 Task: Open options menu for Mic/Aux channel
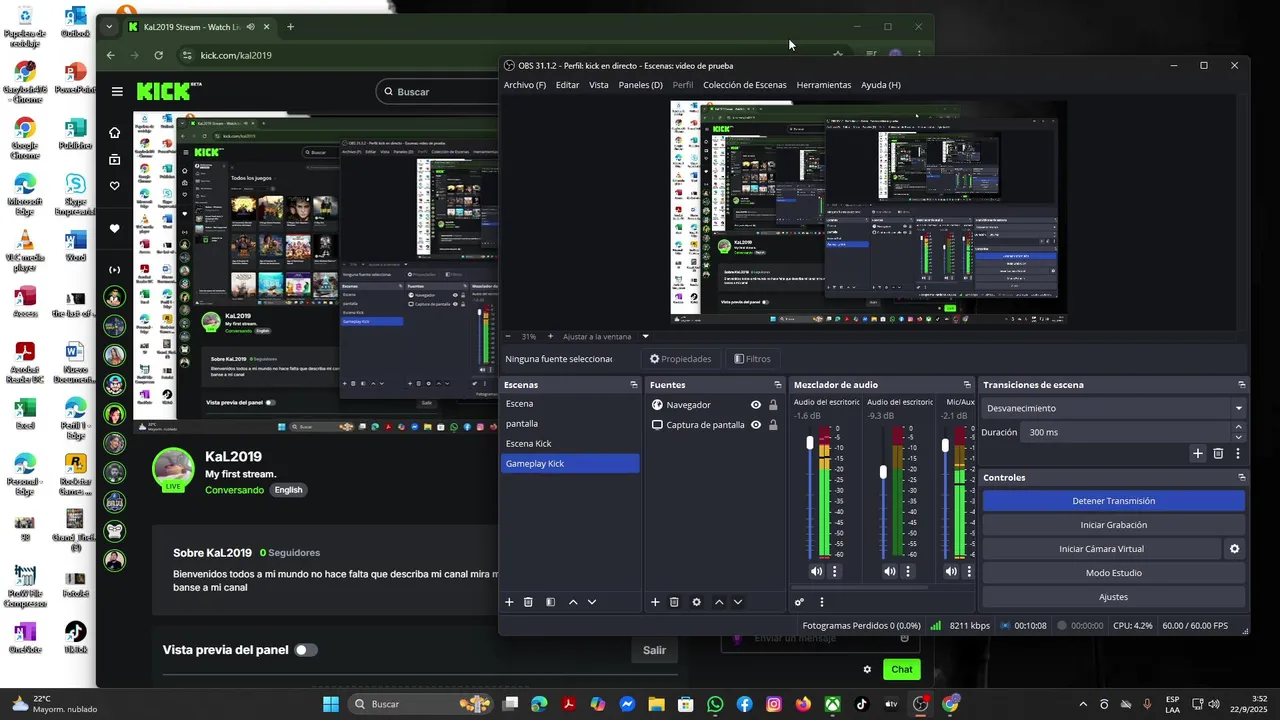coord(969,571)
